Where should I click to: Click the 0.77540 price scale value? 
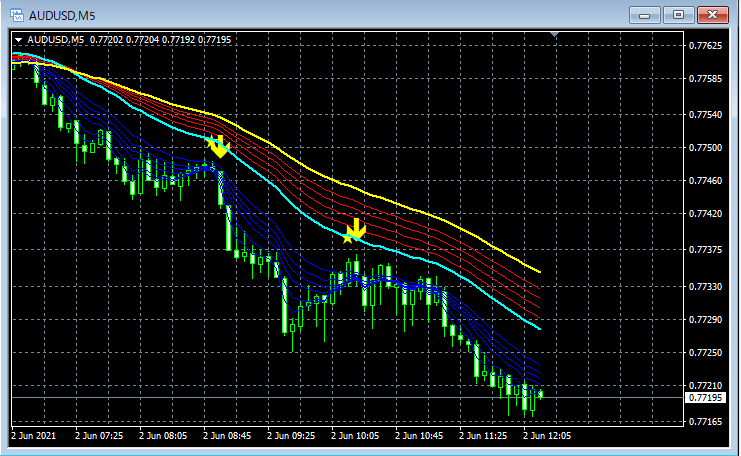705,115
